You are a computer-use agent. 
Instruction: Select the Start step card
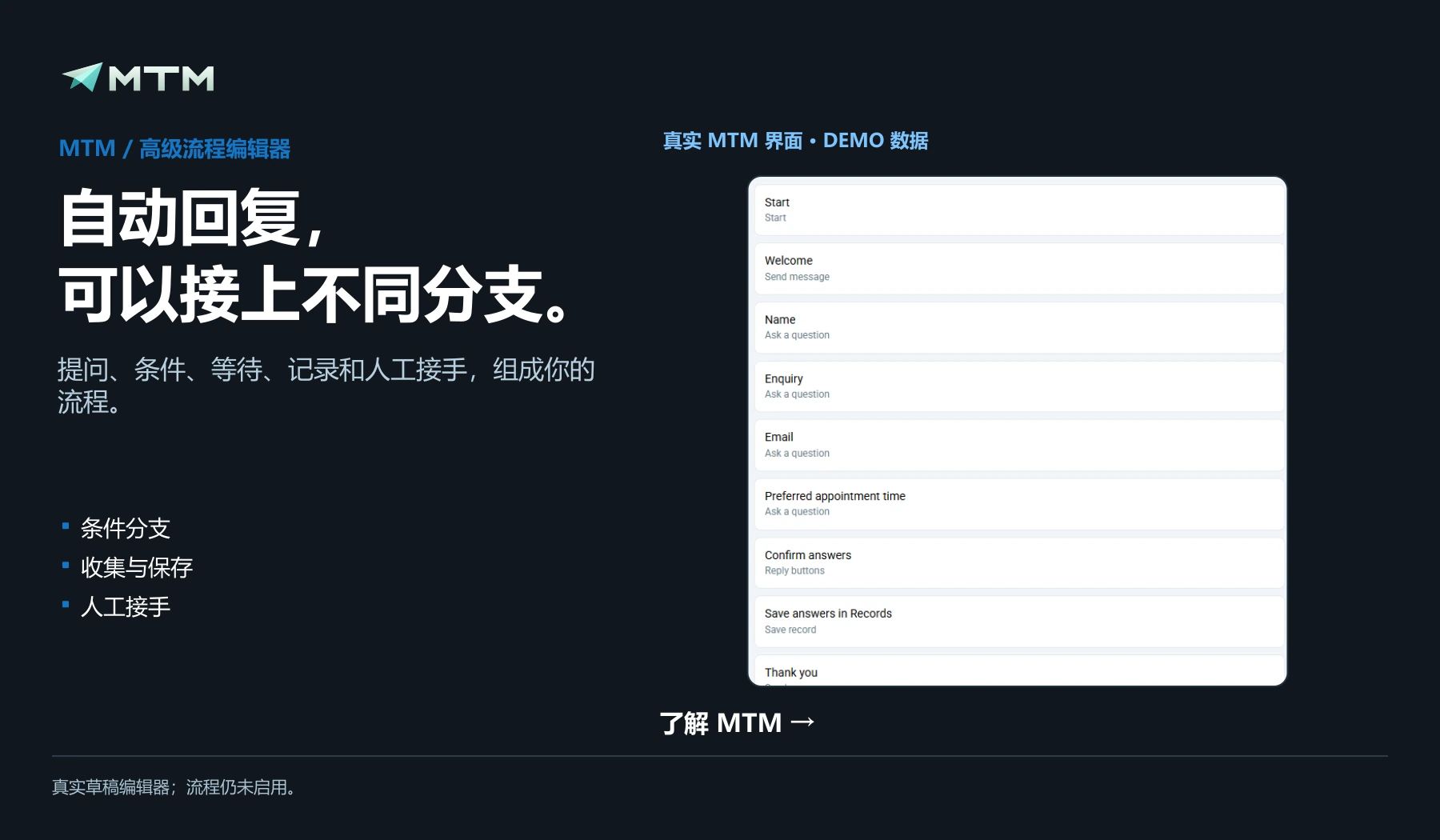[x=1019, y=210]
